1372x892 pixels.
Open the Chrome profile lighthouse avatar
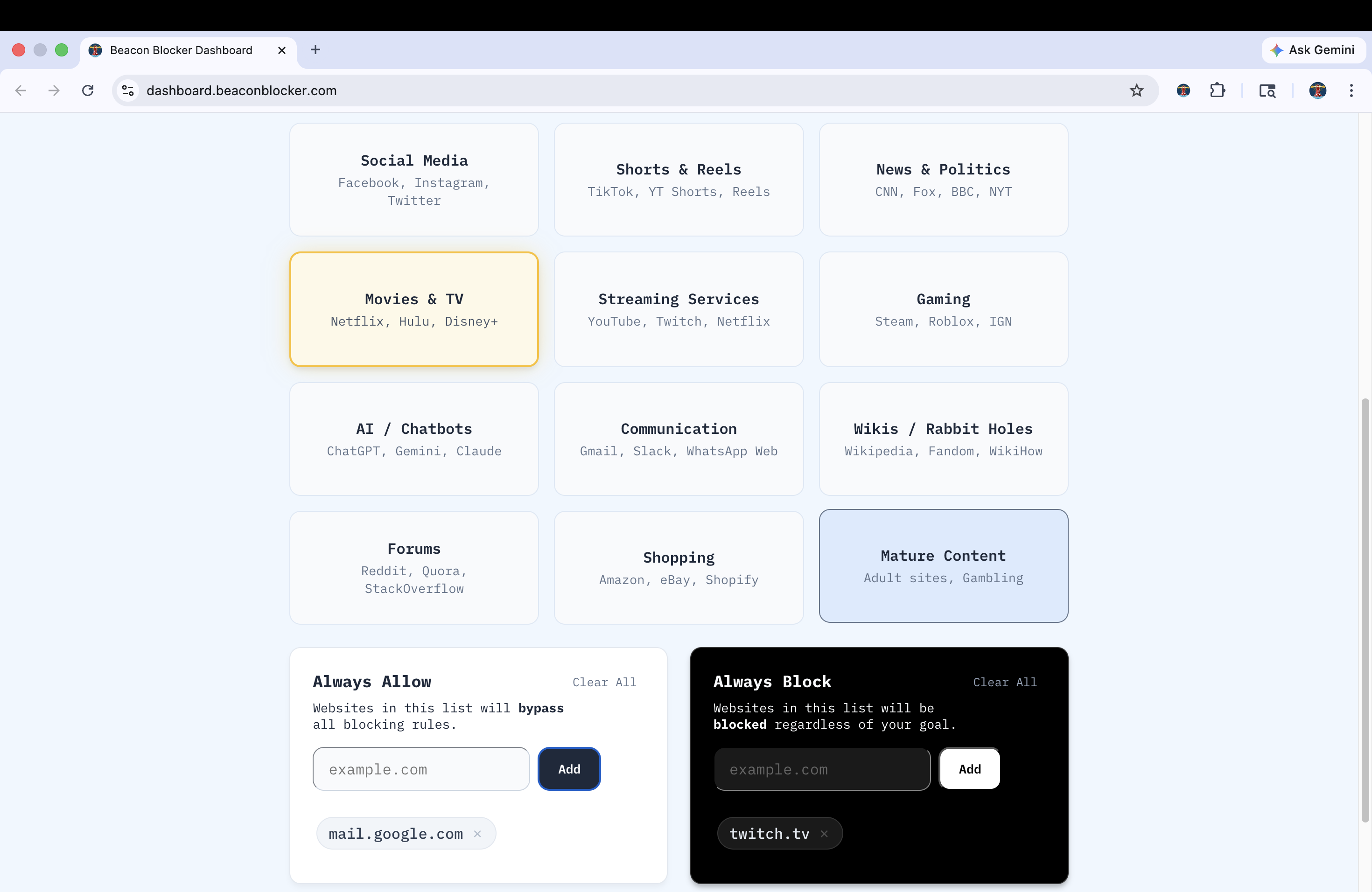(1318, 91)
